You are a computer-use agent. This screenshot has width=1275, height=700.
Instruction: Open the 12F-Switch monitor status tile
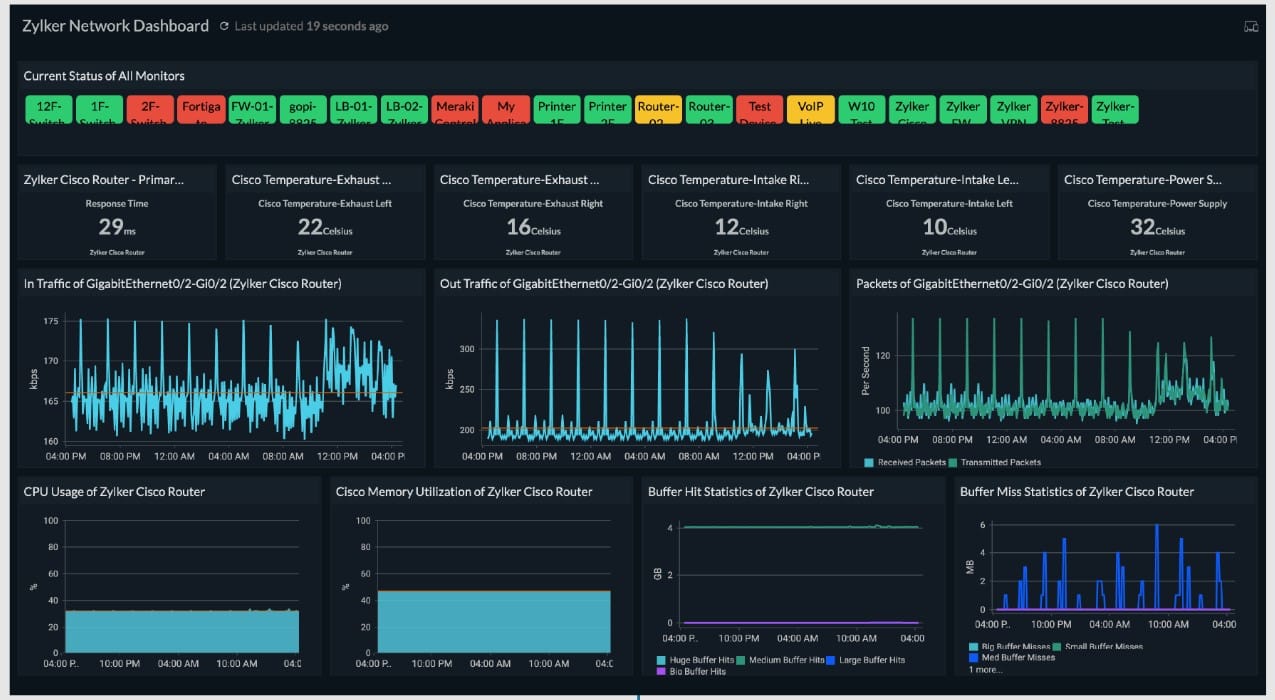click(x=49, y=110)
